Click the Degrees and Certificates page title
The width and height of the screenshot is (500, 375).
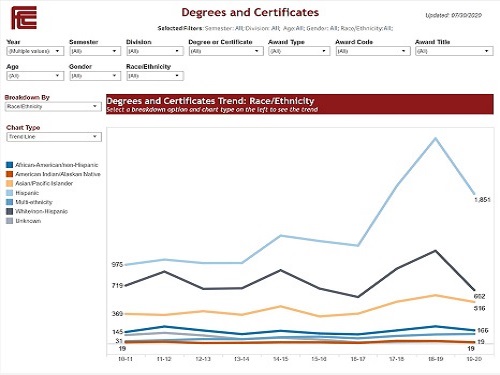(x=250, y=12)
